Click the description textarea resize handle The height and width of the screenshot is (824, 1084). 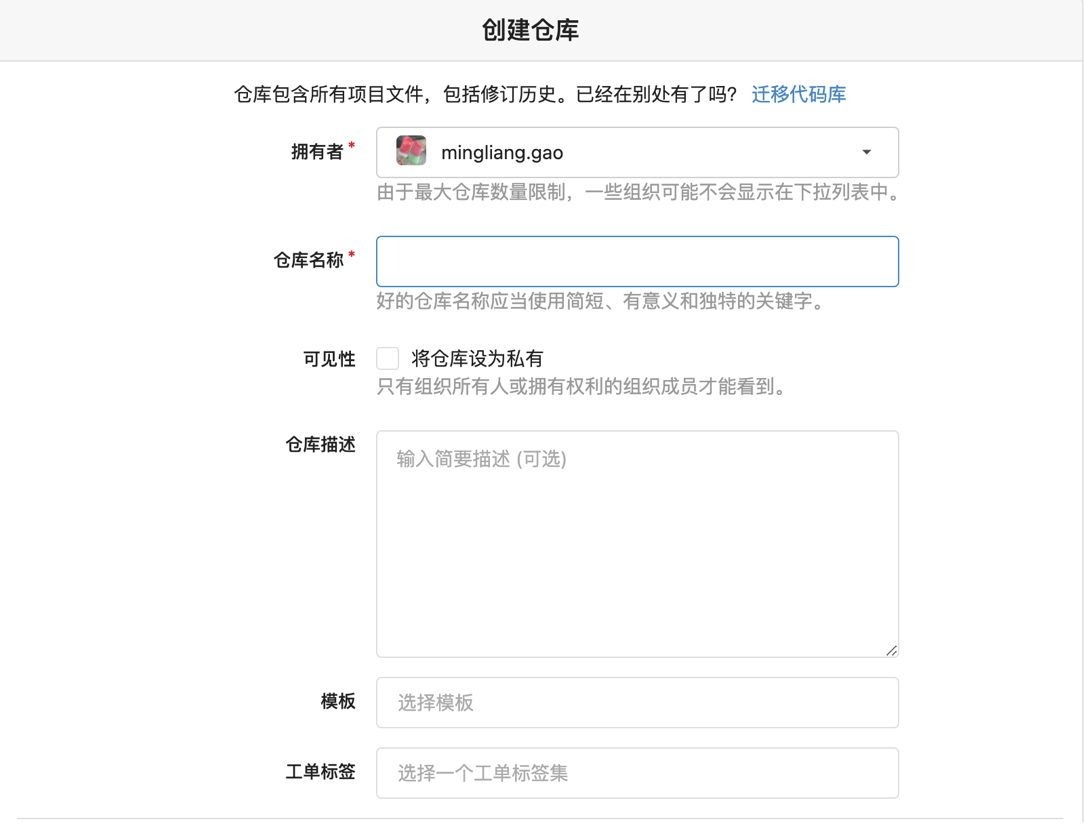coord(891,650)
